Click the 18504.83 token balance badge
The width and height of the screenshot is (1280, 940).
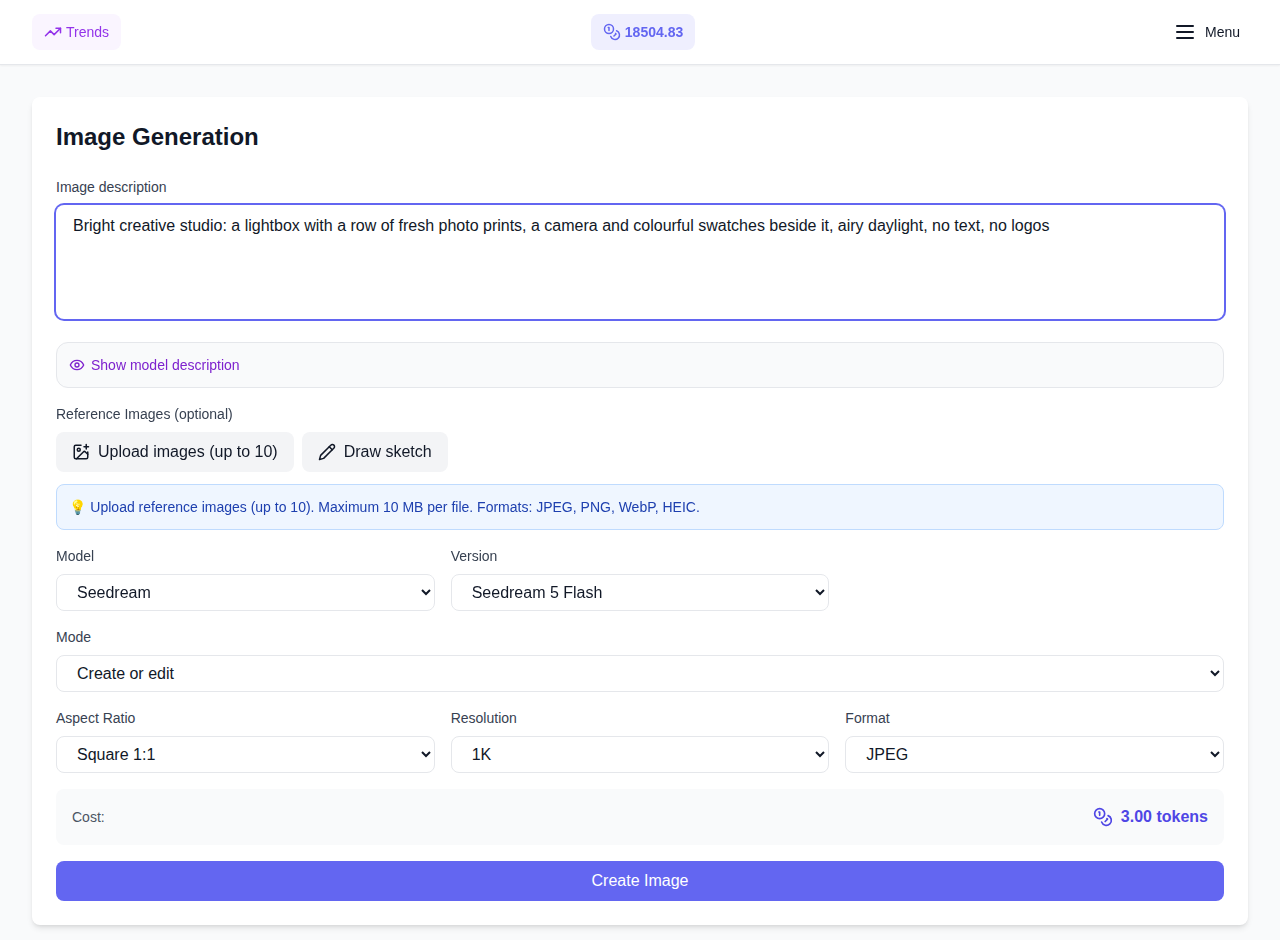click(x=643, y=32)
